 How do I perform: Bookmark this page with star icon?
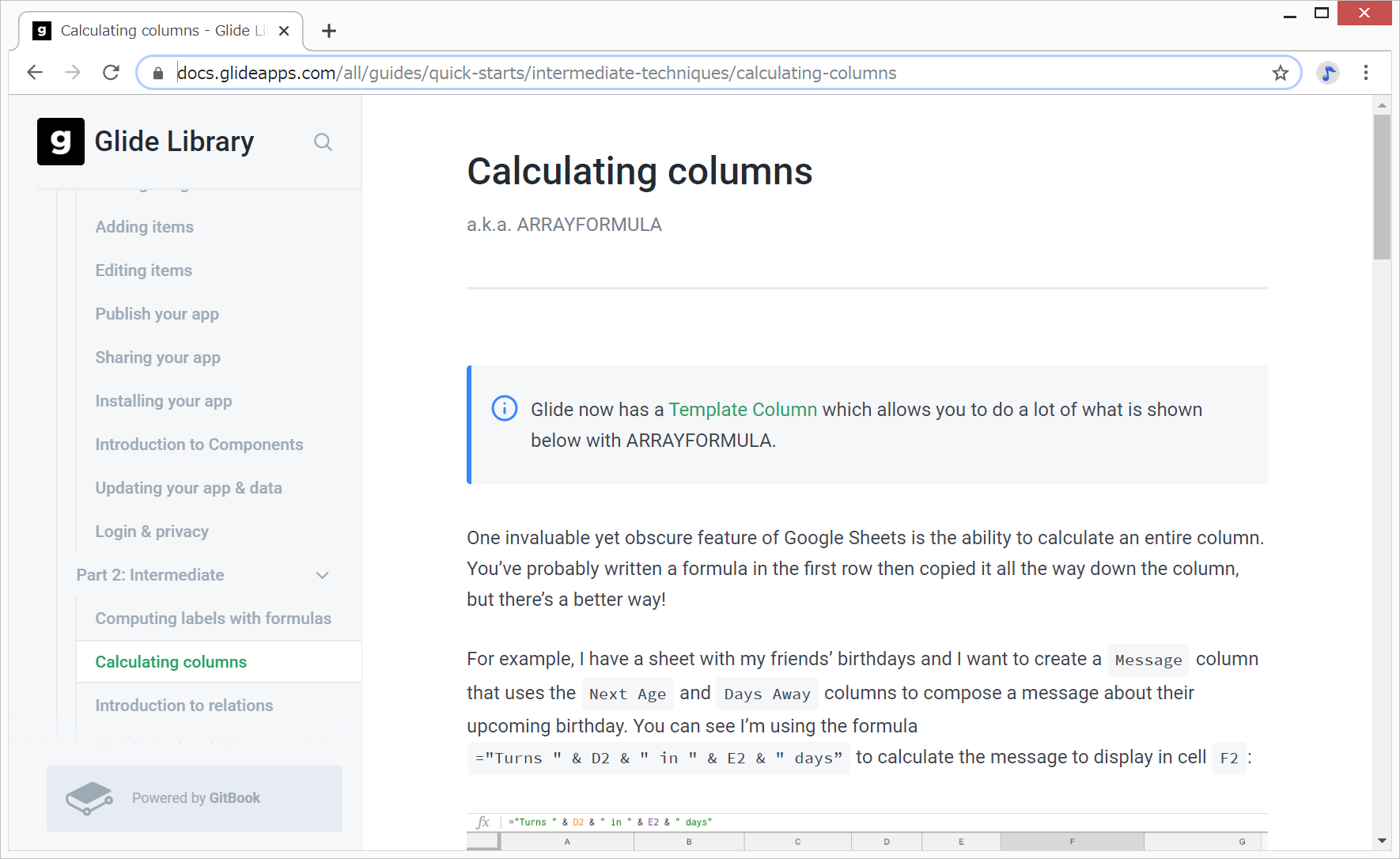tap(1281, 74)
